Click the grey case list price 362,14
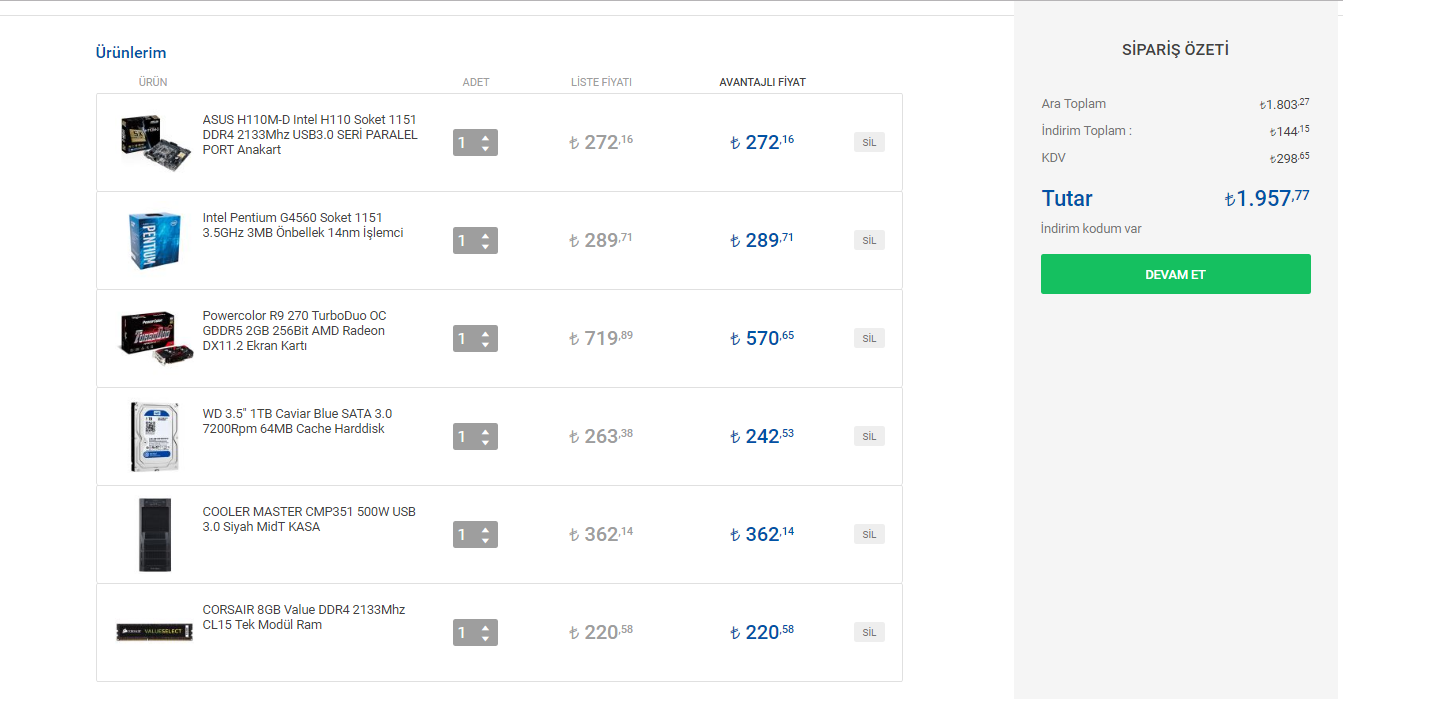Screen dimensions: 1442x710 pos(601,534)
